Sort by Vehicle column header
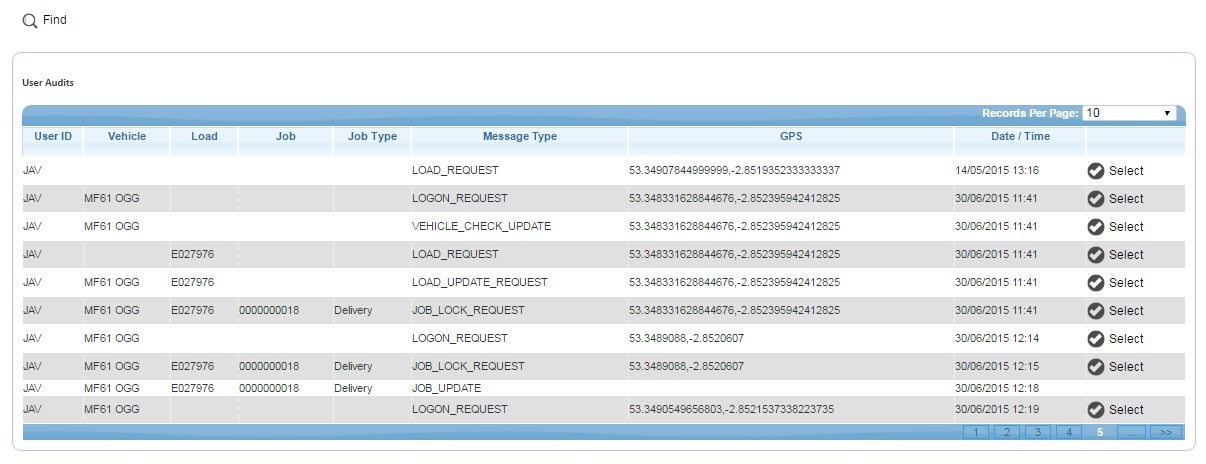The image size is (1206, 464). [127, 136]
